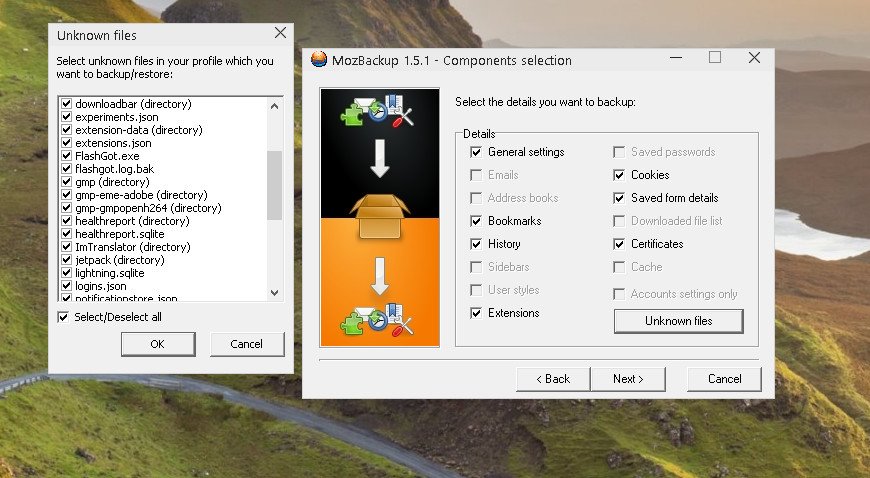Image resolution: width=870 pixels, height=478 pixels.
Task: Click the disabled Sidebars checkbox
Action: (x=476, y=267)
